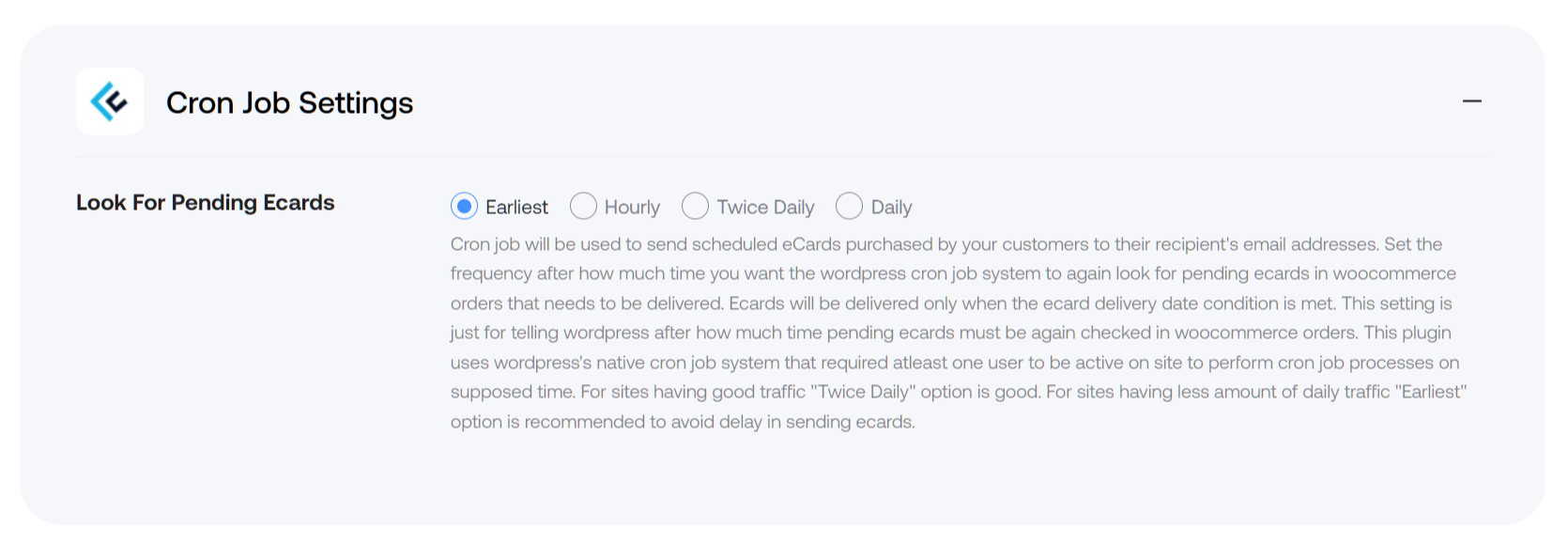This screenshot has height=544, width=1568.
Task: Click first description line starting "Cron job will"
Action: coord(946,244)
